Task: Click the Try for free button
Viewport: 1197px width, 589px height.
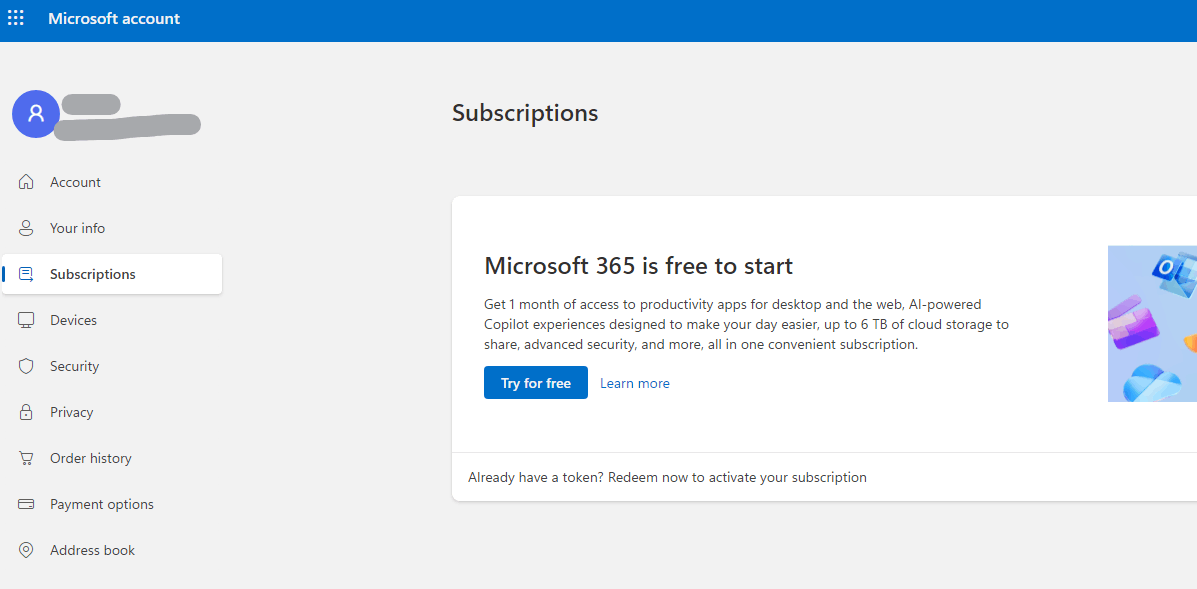Action: 535,382
